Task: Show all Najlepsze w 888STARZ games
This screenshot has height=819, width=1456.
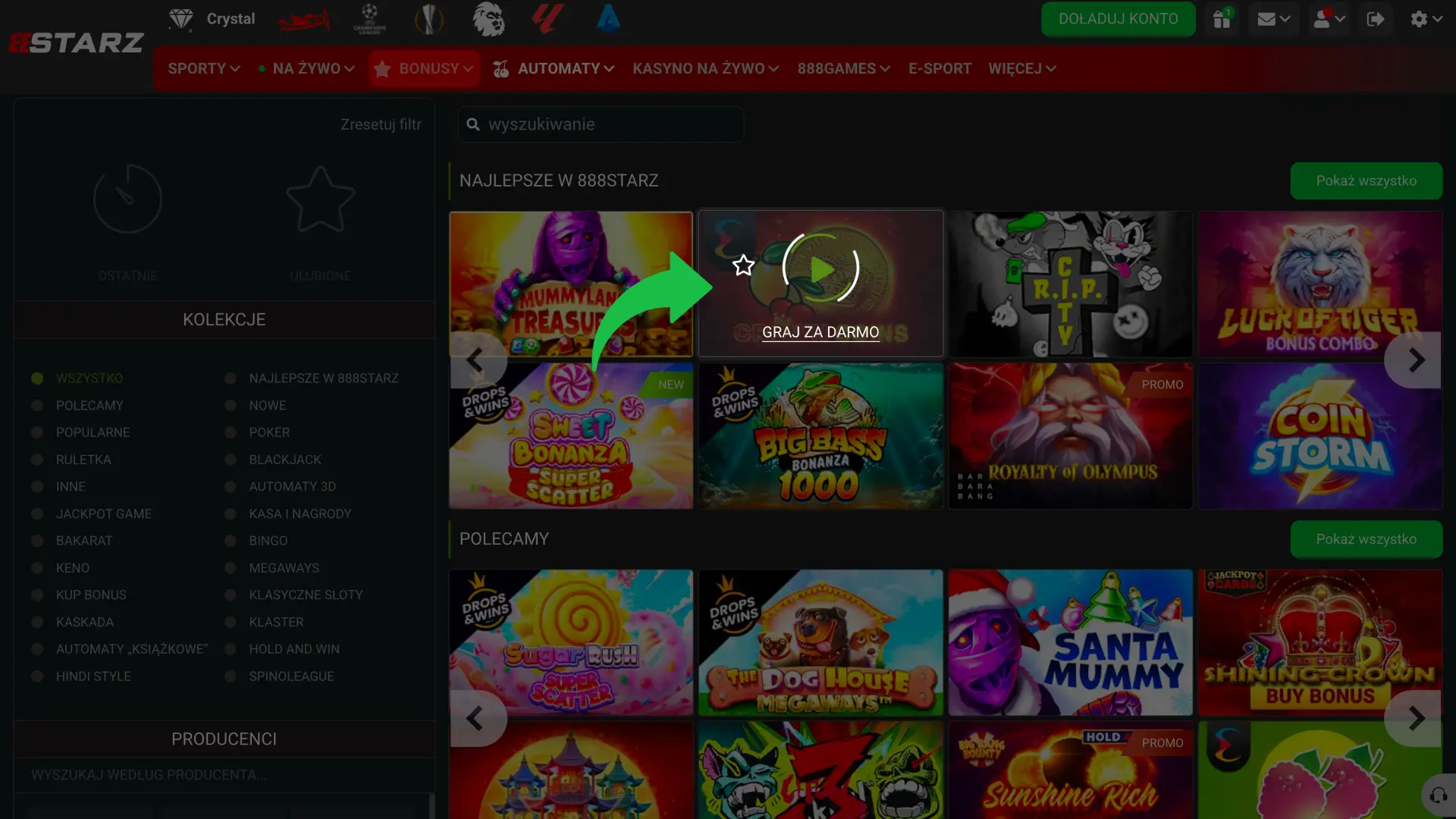Action: [1366, 180]
